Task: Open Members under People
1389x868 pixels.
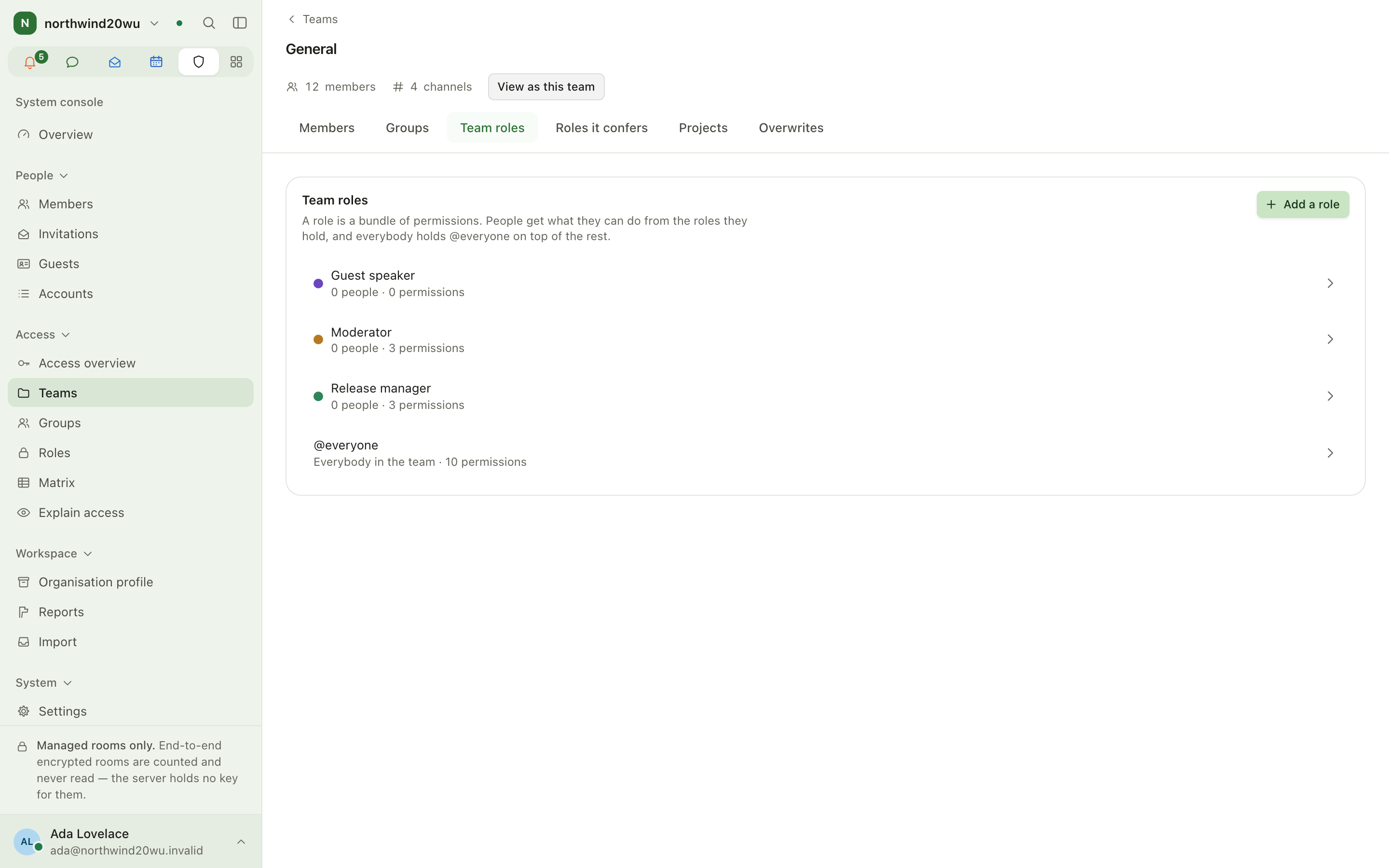Action: [131, 204]
